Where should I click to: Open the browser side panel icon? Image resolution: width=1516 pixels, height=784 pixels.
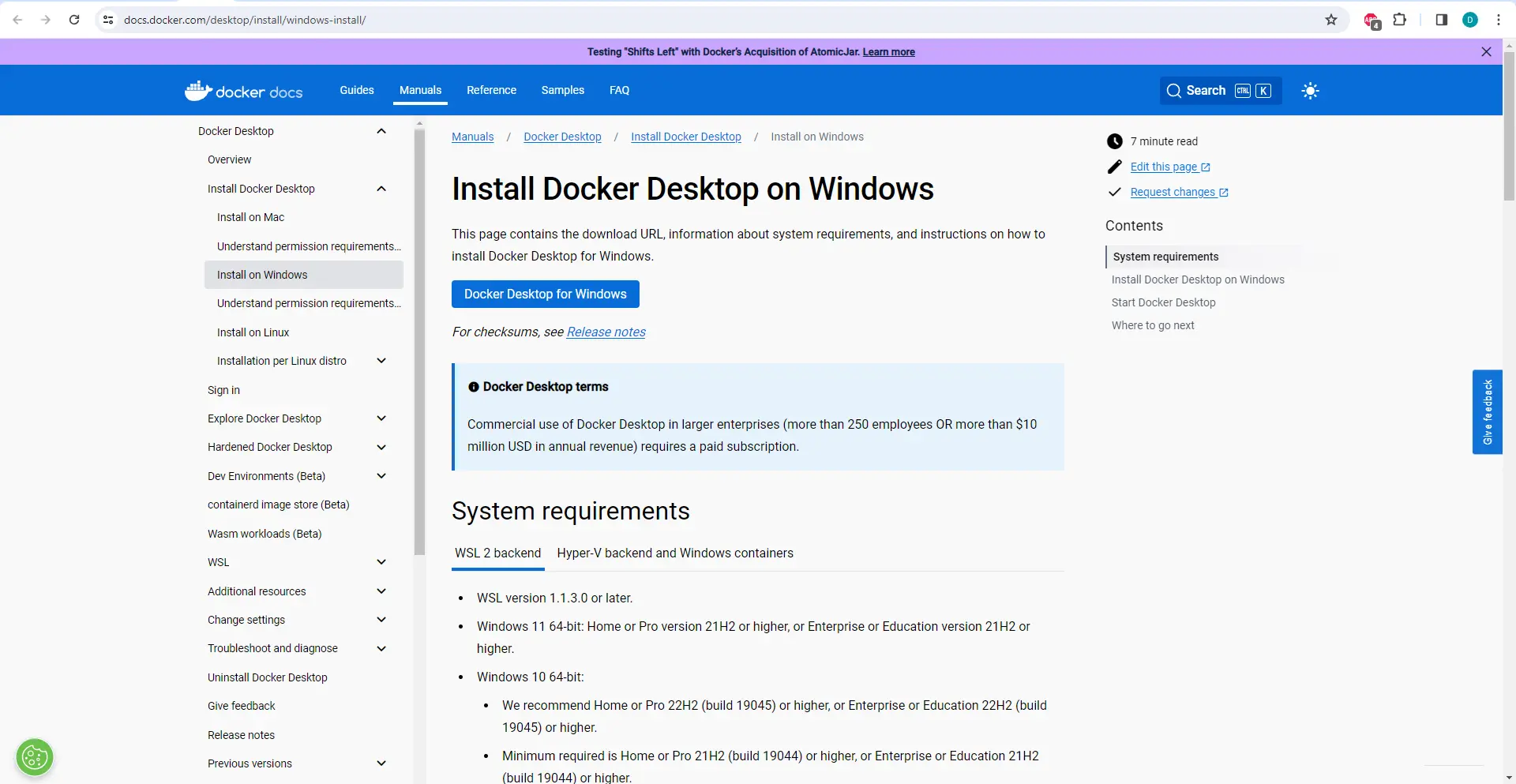click(x=1441, y=20)
